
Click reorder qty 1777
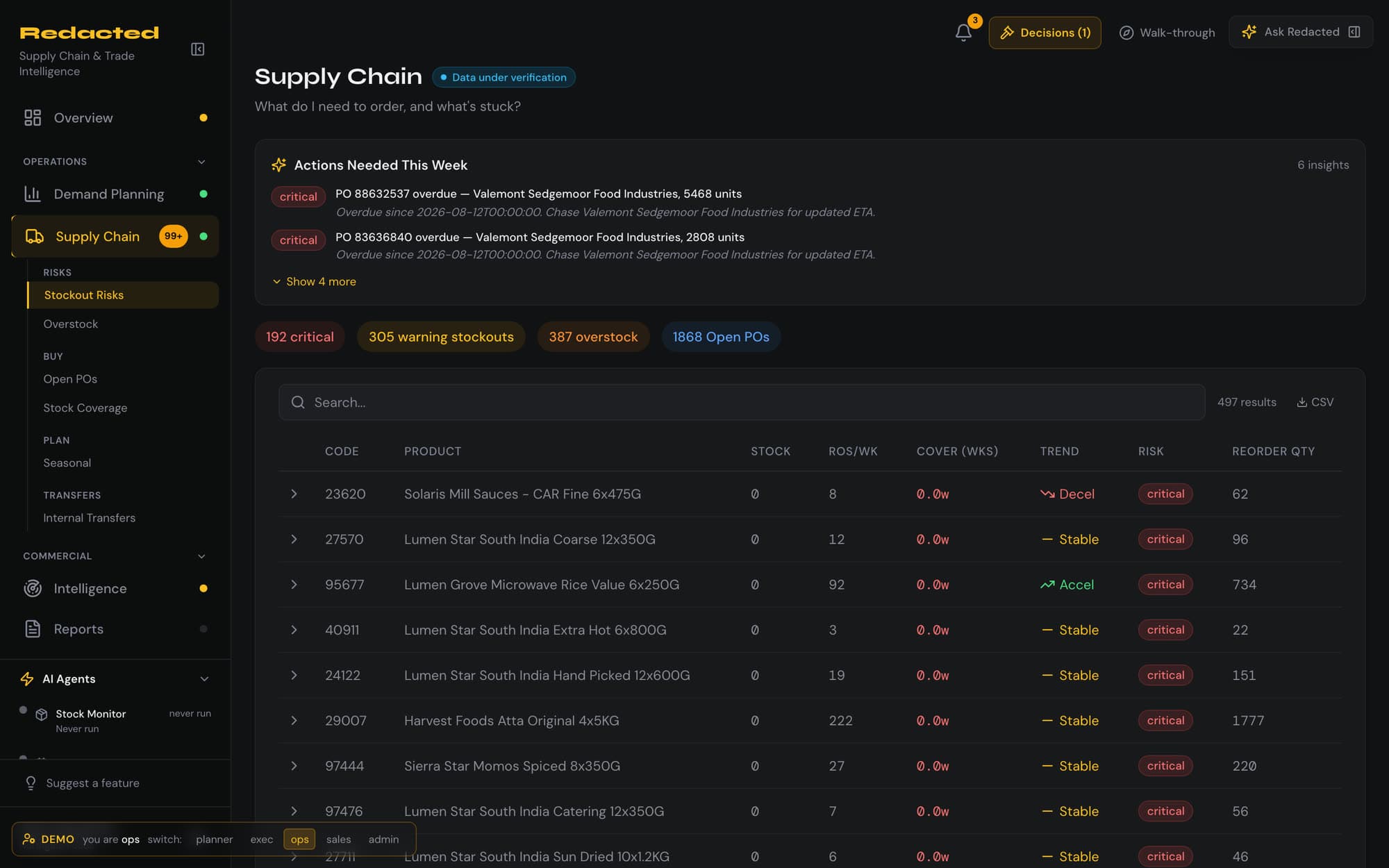[x=1248, y=721]
